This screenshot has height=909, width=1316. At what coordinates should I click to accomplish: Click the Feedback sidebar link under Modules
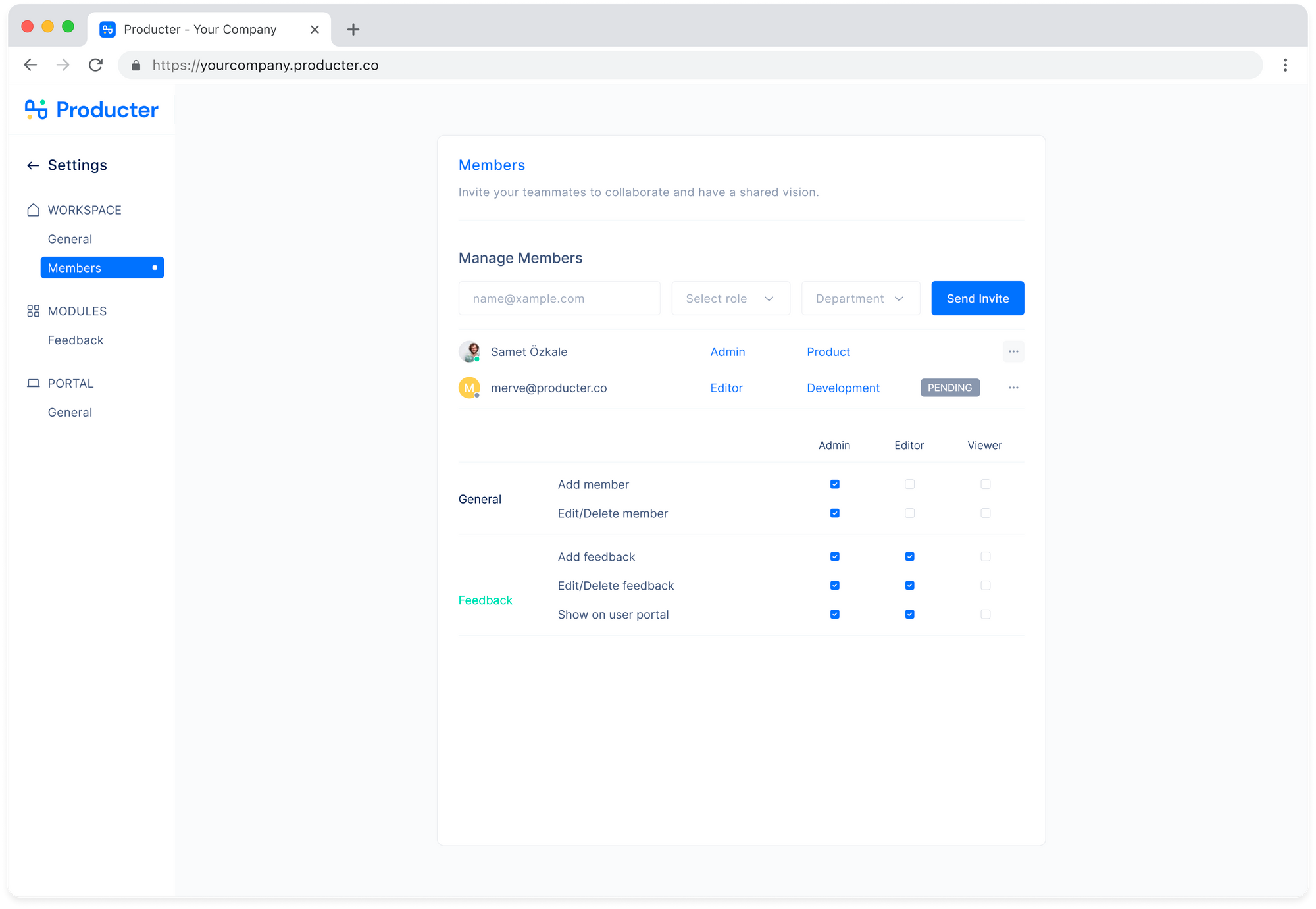pyautogui.click(x=75, y=340)
